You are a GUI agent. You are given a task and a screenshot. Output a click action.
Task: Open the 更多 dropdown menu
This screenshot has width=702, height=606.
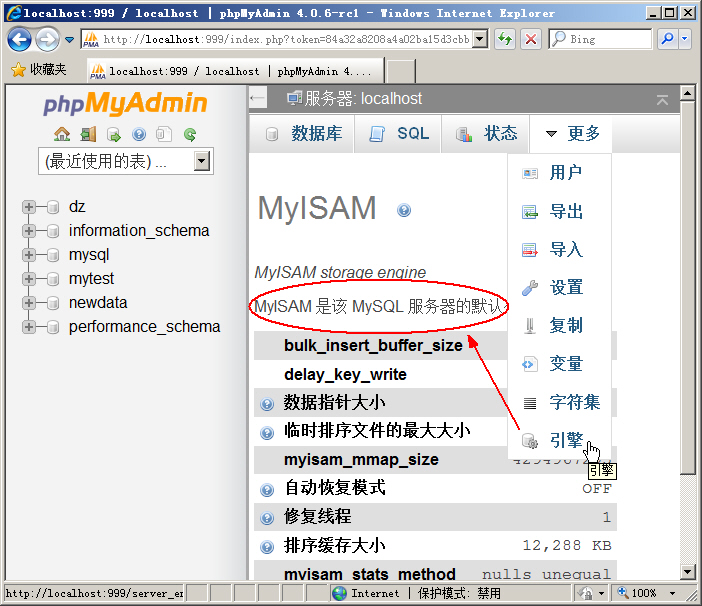[x=573, y=134]
